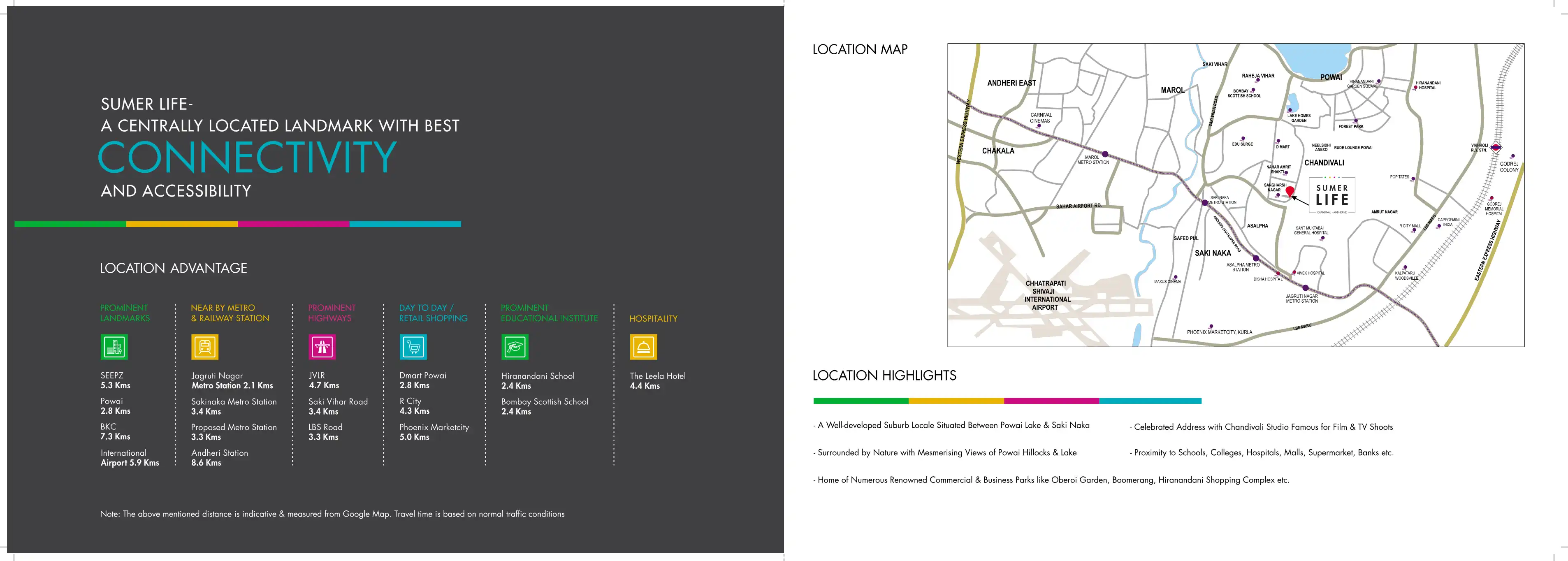Click the Location Advantage heading
The width and height of the screenshot is (1568, 561).
coord(174,268)
